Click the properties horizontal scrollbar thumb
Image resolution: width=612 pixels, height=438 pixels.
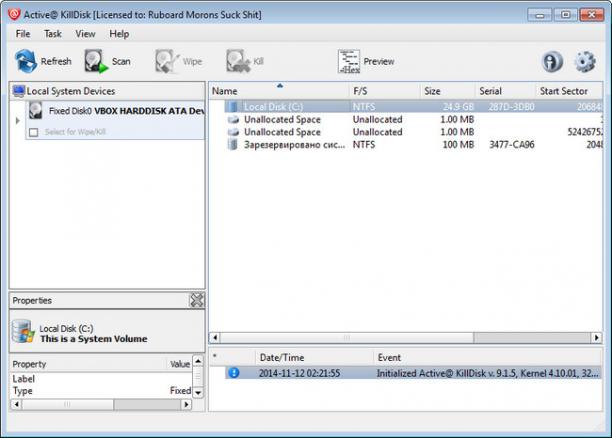coord(68,404)
